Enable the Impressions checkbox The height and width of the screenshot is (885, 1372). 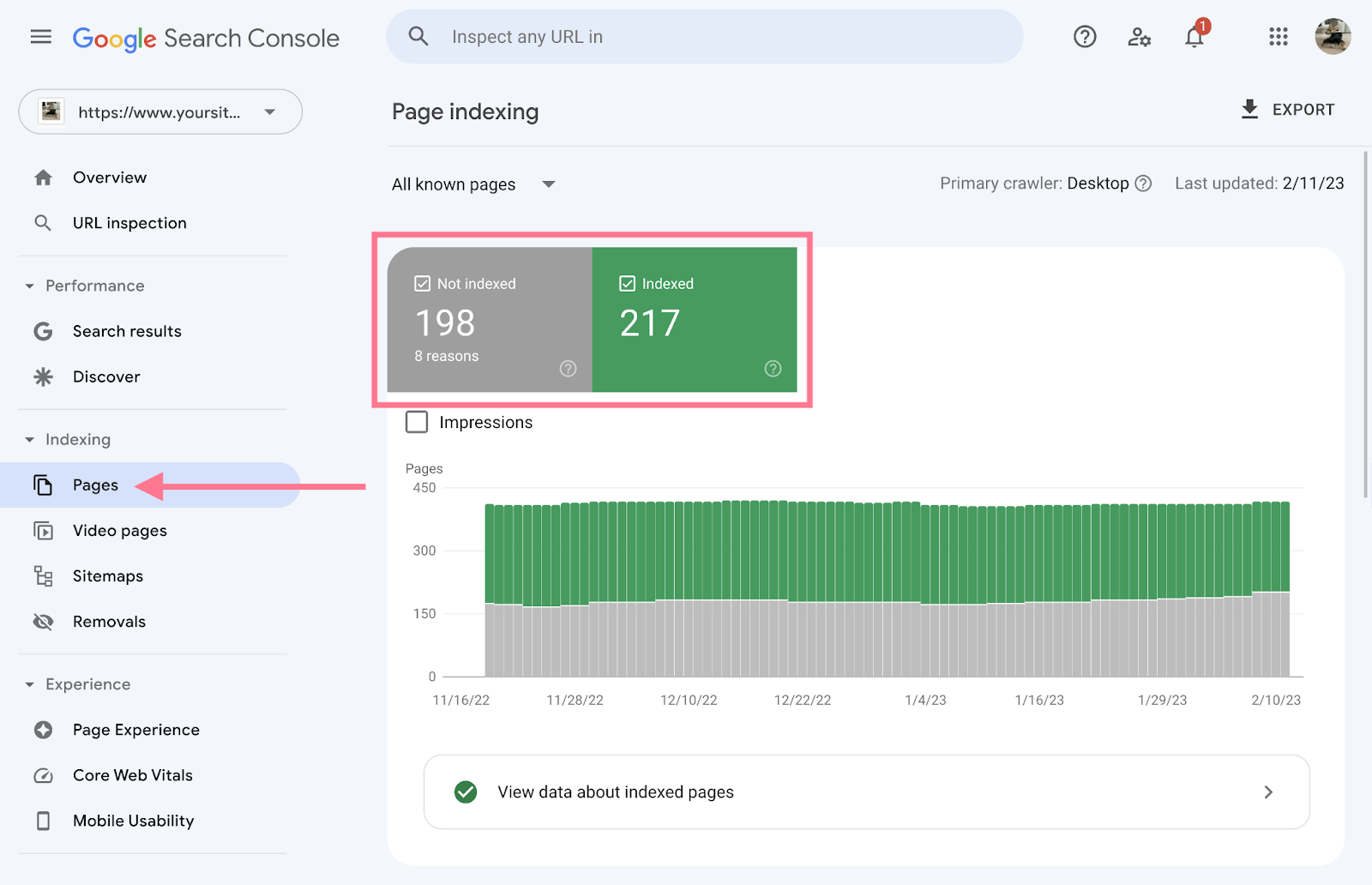[x=416, y=422]
